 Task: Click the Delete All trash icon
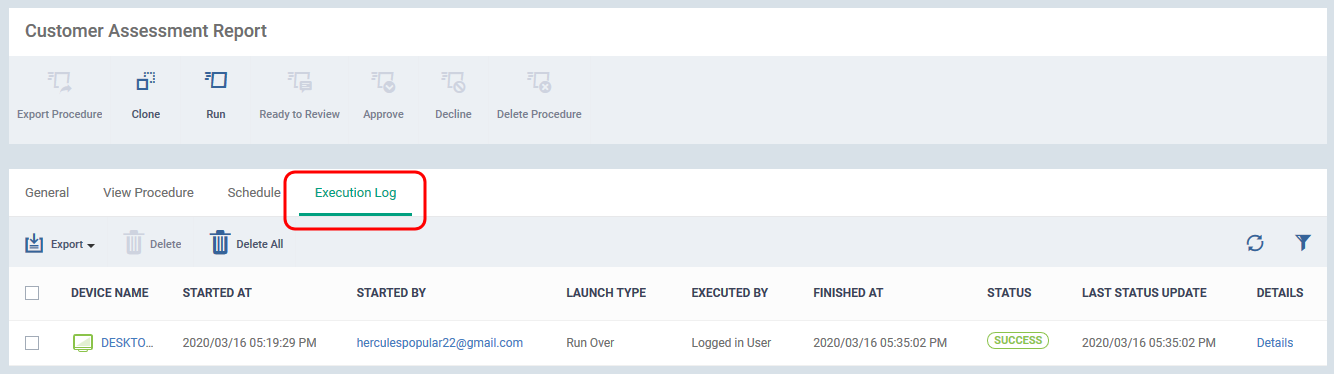[220, 243]
